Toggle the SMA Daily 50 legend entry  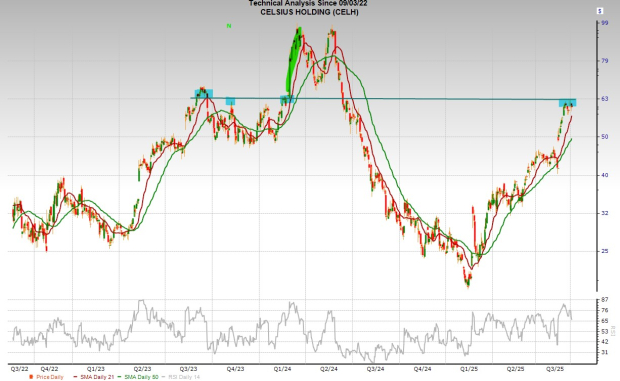click(x=138, y=377)
